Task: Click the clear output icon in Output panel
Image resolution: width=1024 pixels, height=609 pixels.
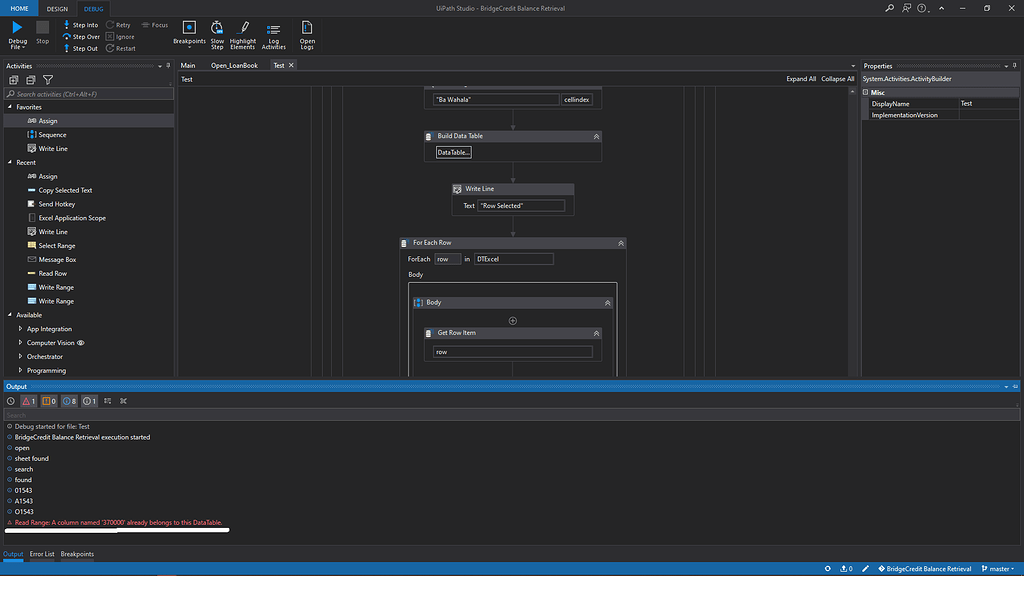Action: 124,400
